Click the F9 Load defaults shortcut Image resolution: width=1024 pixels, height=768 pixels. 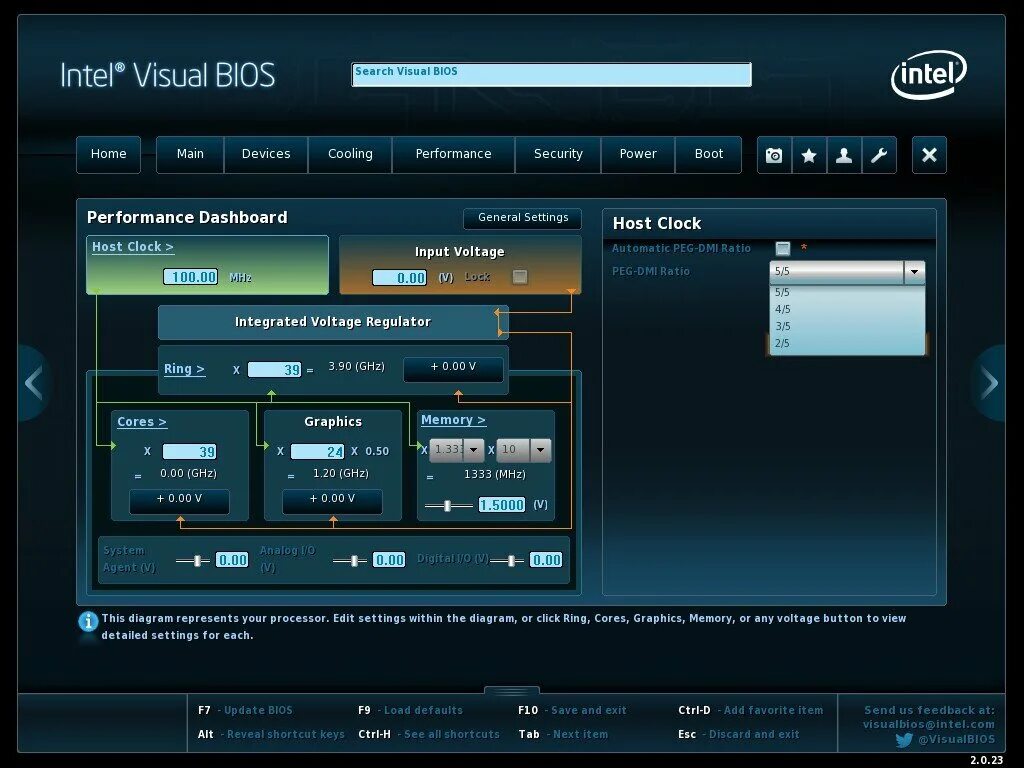pyautogui.click(x=410, y=711)
